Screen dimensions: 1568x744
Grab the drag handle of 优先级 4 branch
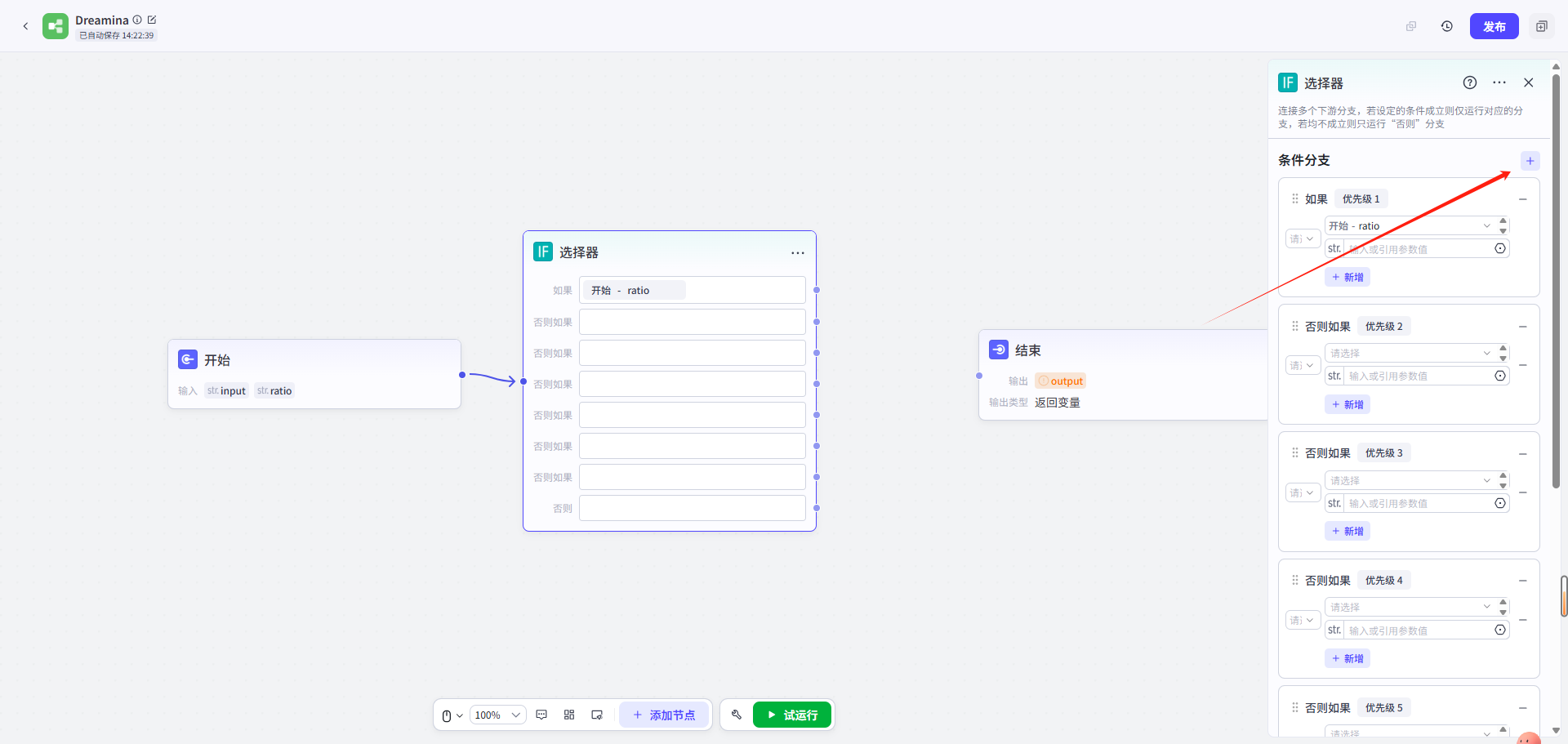pos(1294,580)
